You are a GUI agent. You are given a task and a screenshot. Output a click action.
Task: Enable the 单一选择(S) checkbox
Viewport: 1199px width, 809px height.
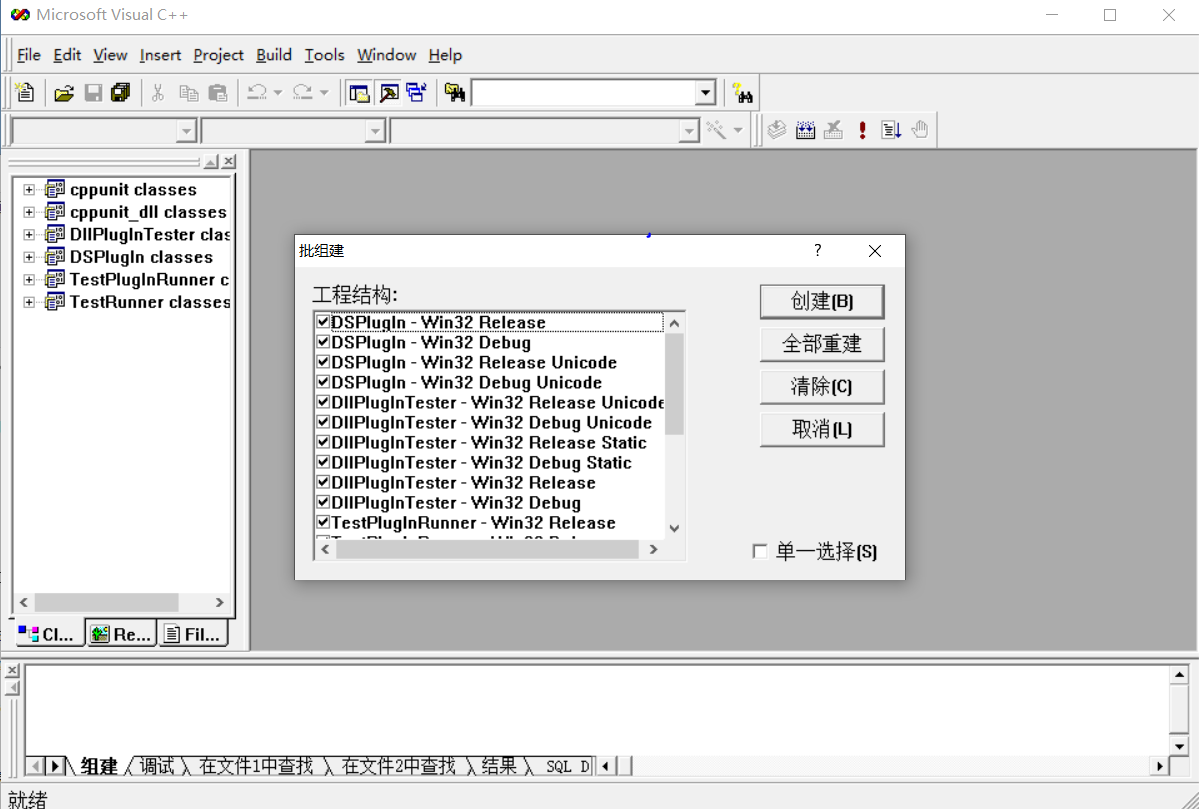click(760, 551)
